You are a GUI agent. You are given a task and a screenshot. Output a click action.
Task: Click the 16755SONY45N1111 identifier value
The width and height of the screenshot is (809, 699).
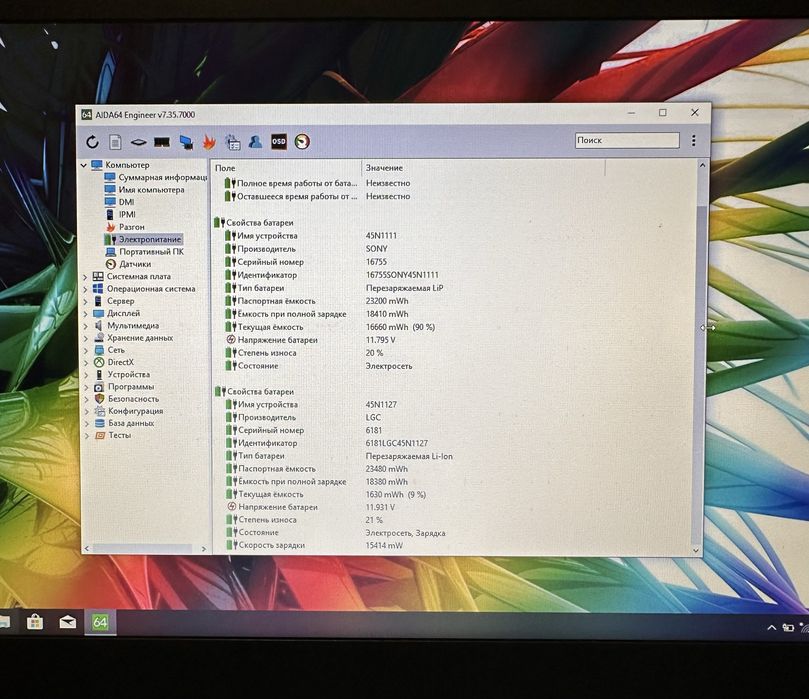tap(402, 275)
